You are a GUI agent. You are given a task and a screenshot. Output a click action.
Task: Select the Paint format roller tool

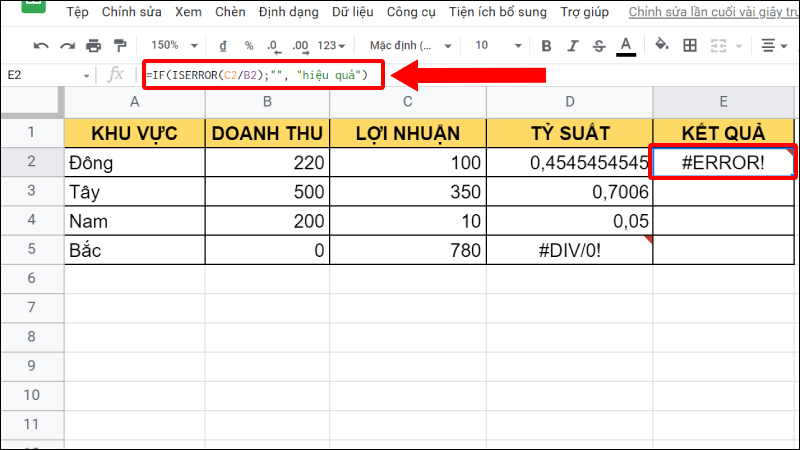click(x=119, y=46)
